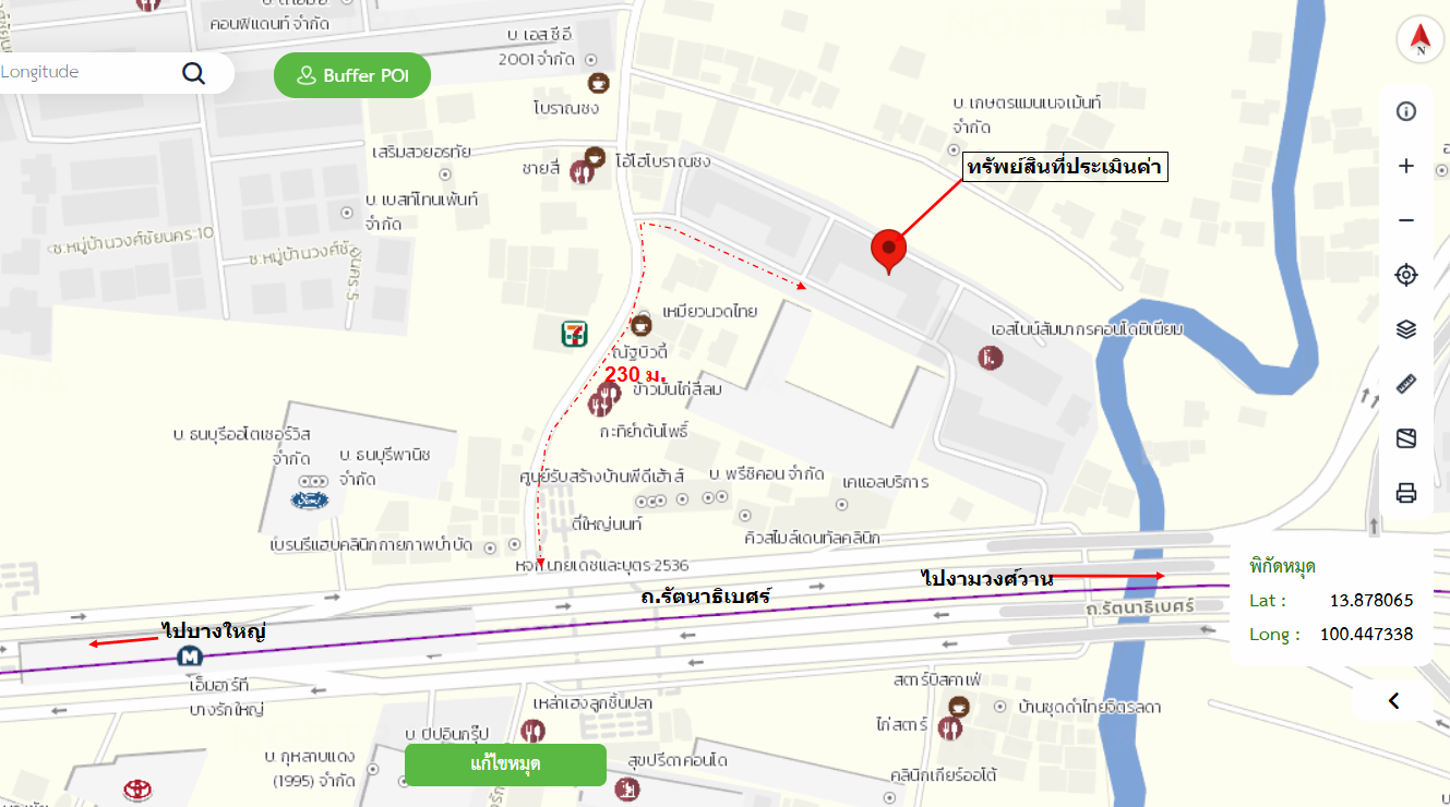1450x807 pixels.
Task: Focus the Longitude input field
Action: click(x=85, y=72)
